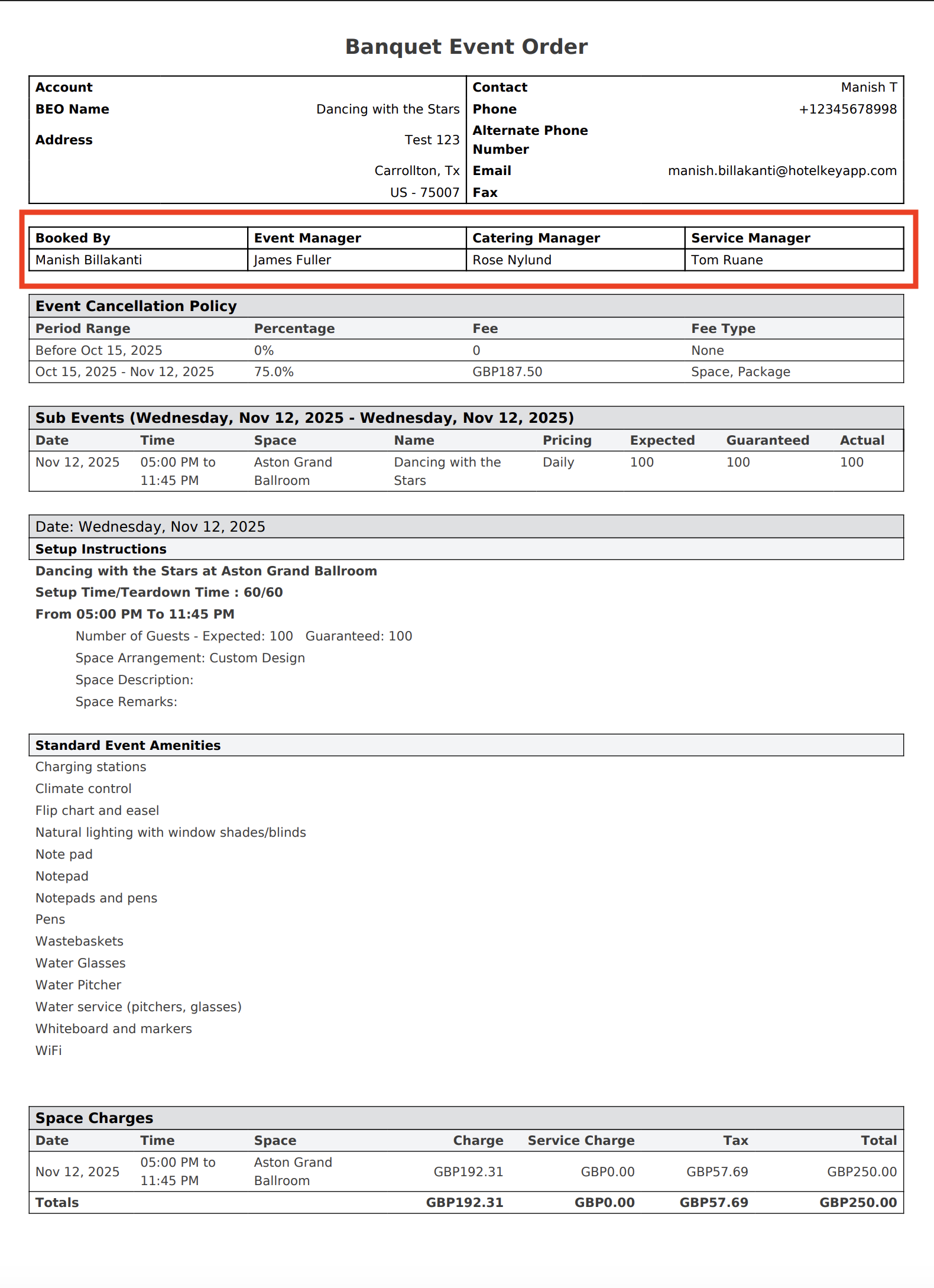
Task: Click the Space Charges section header
Action: pyautogui.click(x=94, y=1118)
